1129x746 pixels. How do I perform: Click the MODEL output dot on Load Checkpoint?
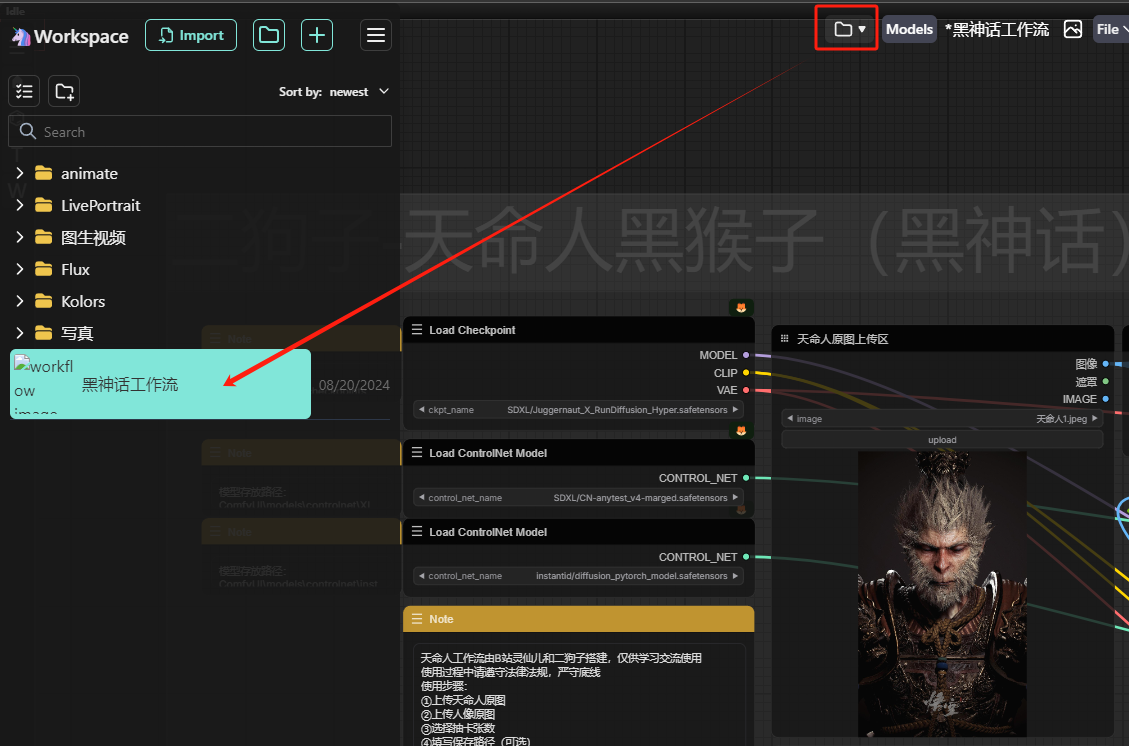[x=746, y=355]
